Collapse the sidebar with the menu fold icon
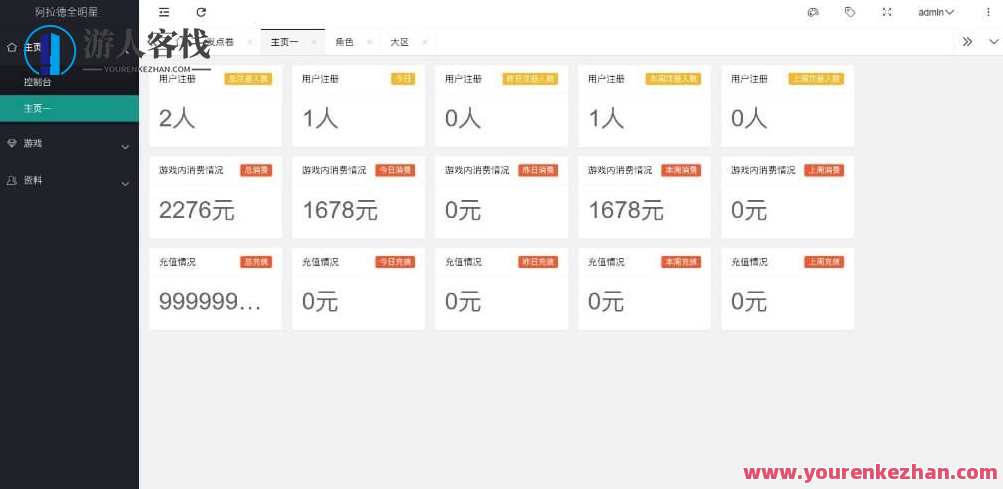 point(164,12)
